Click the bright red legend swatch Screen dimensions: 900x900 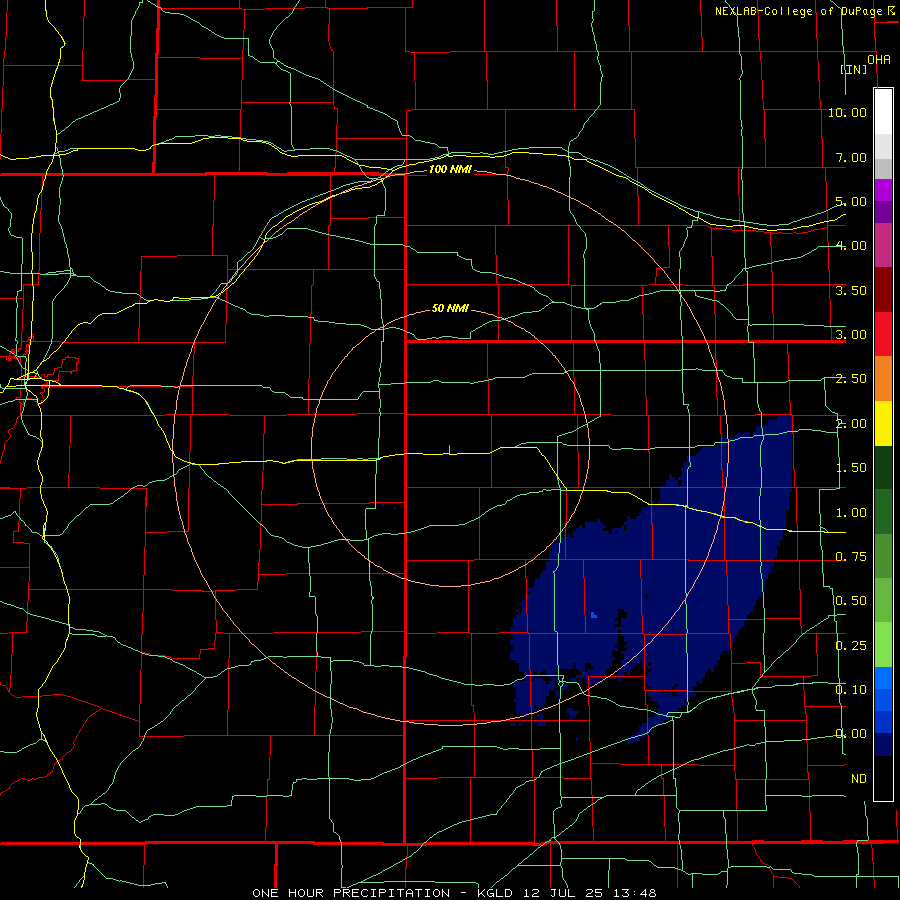pos(883,334)
